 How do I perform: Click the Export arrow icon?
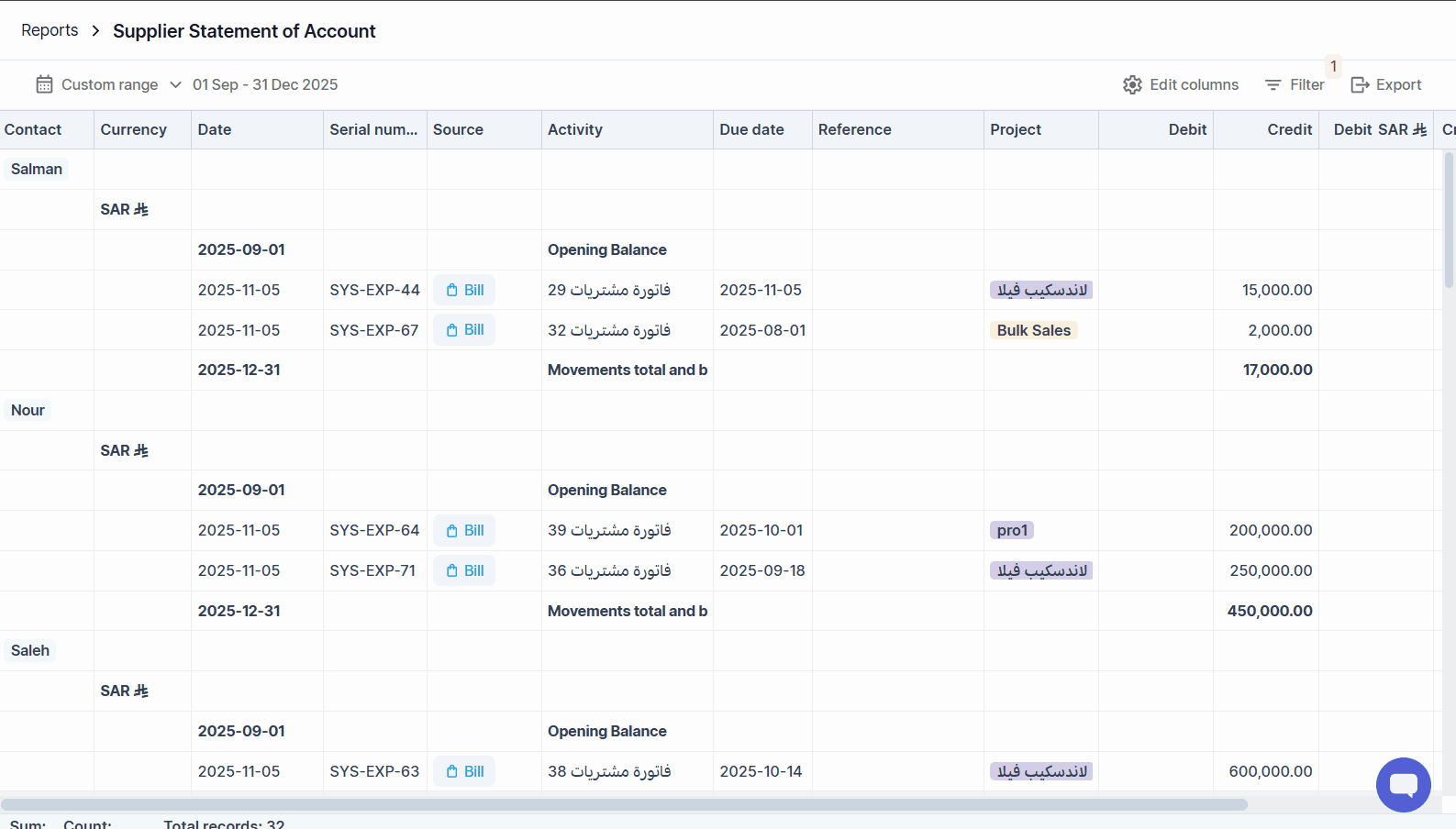pos(1360,84)
